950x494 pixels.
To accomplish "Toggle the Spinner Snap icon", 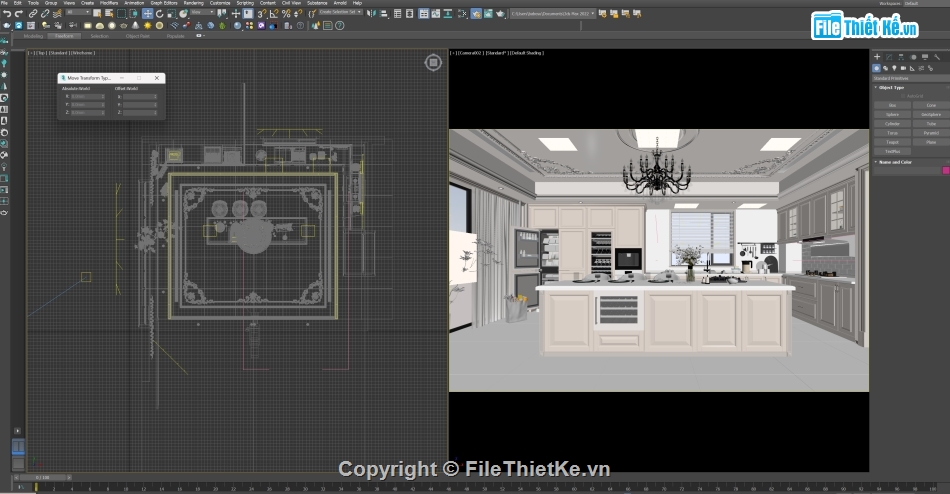I will [x=297, y=13].
